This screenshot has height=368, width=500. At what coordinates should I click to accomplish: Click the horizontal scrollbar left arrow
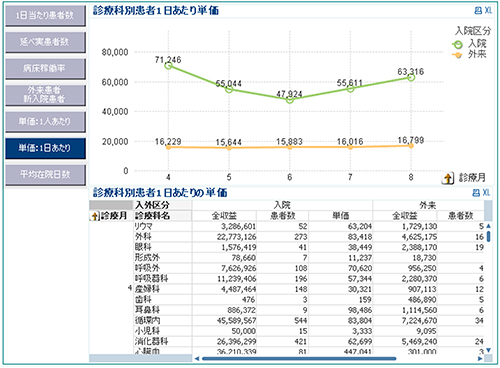(197, 359)
